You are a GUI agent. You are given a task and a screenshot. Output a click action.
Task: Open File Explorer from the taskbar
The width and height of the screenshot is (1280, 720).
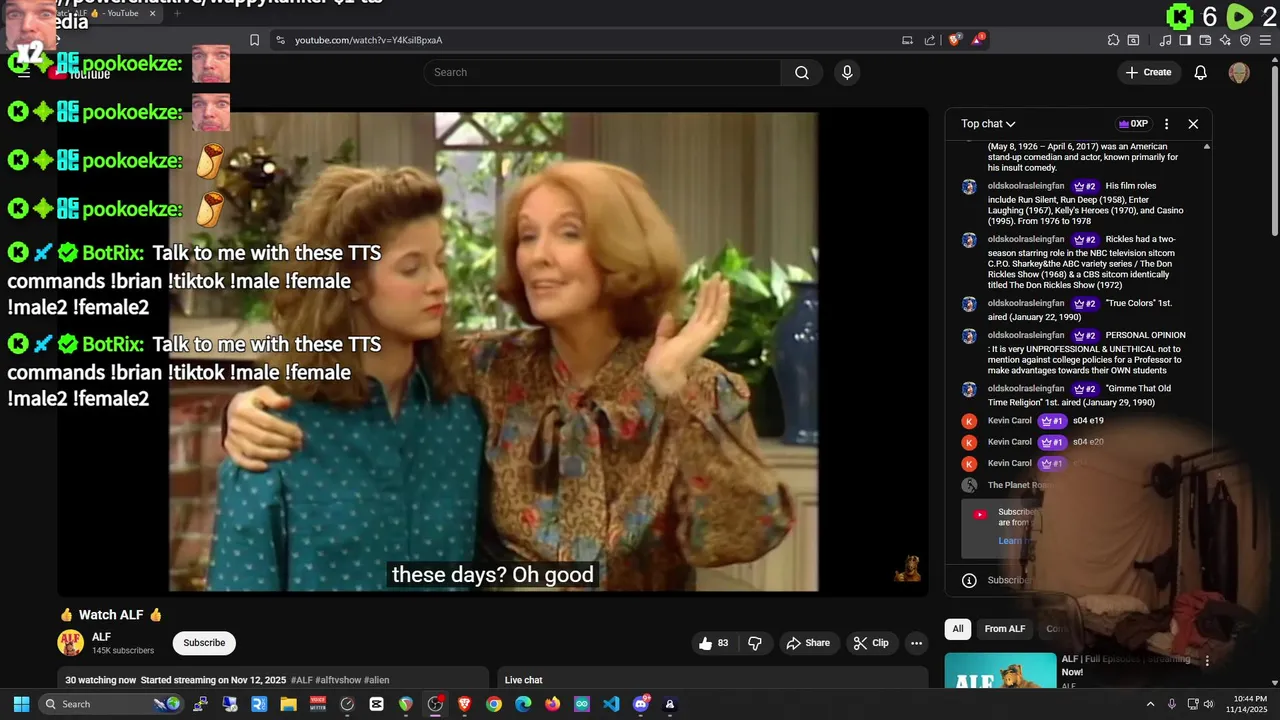pos(288,704)
